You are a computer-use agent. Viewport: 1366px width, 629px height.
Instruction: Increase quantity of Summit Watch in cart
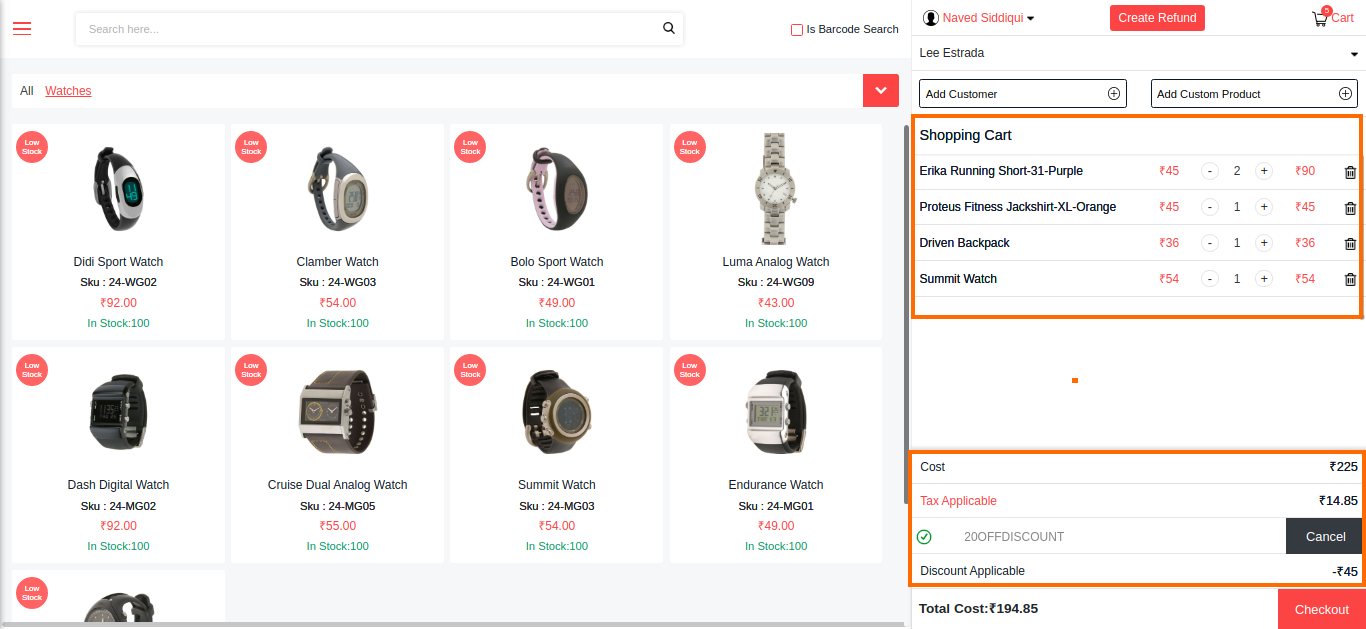[x=1264, y=279]
